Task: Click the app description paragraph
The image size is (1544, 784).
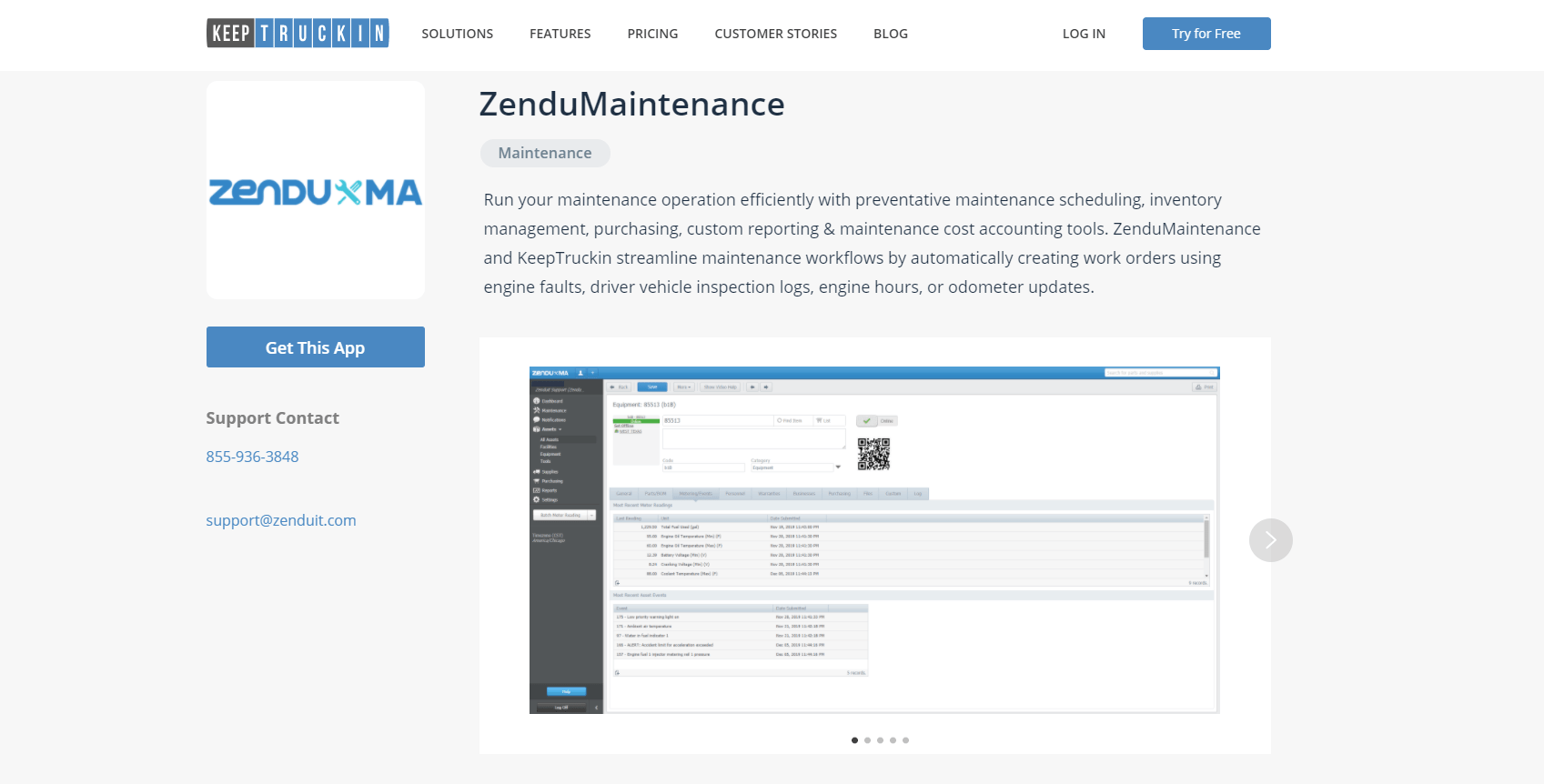Action: click(872, 244)
